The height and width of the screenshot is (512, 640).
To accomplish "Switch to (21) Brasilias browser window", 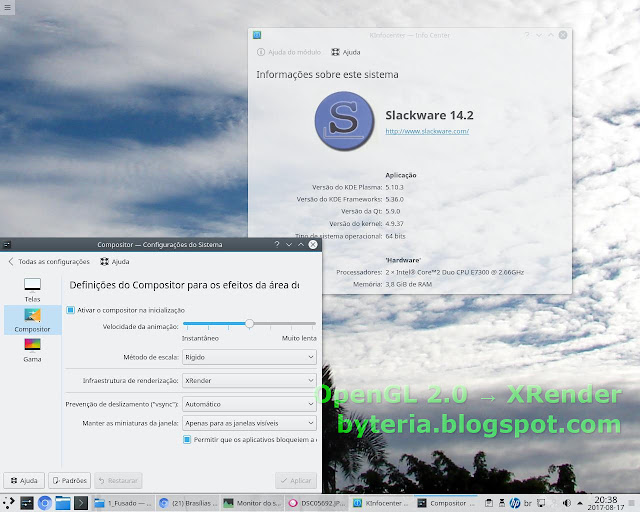I will pos(188,503).
